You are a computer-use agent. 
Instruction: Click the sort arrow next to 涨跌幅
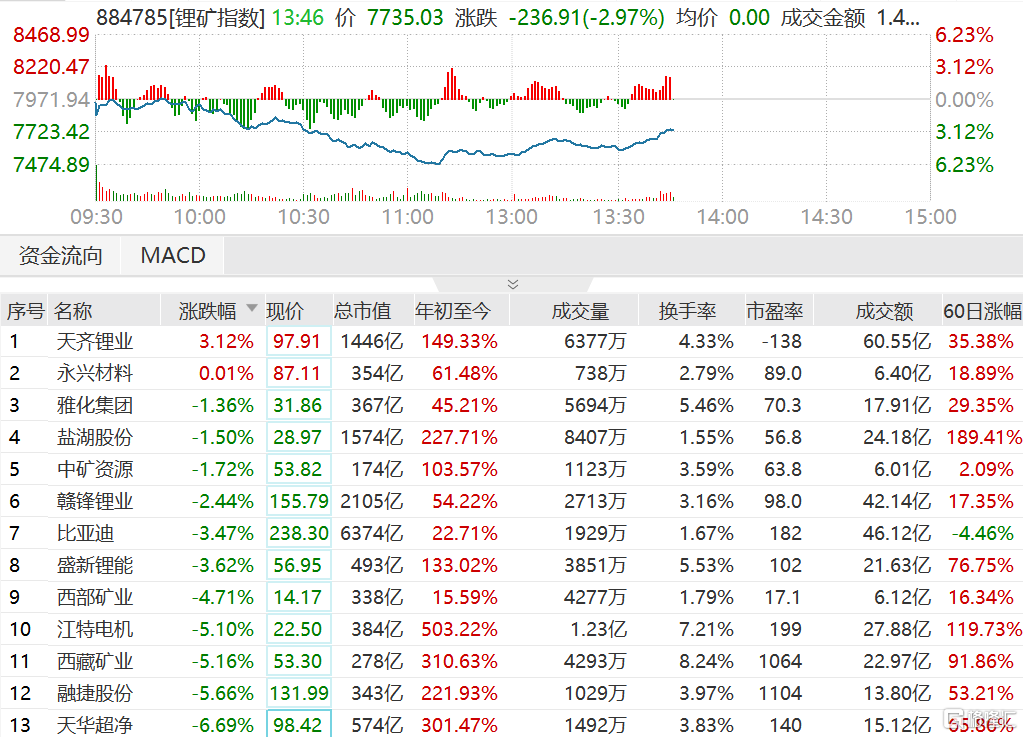click(251, 310)
